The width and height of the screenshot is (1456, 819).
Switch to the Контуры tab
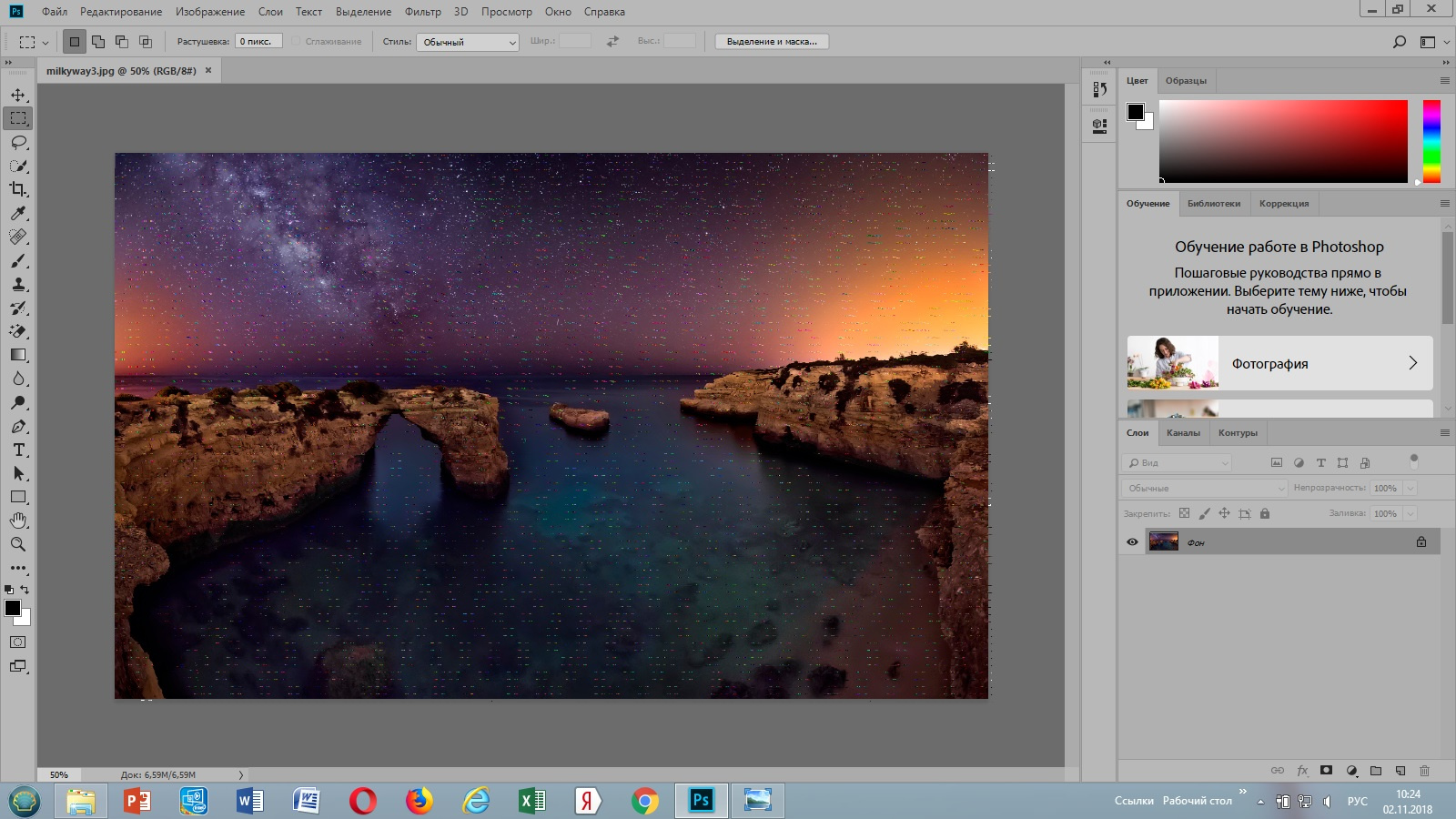pos(1238,432)
